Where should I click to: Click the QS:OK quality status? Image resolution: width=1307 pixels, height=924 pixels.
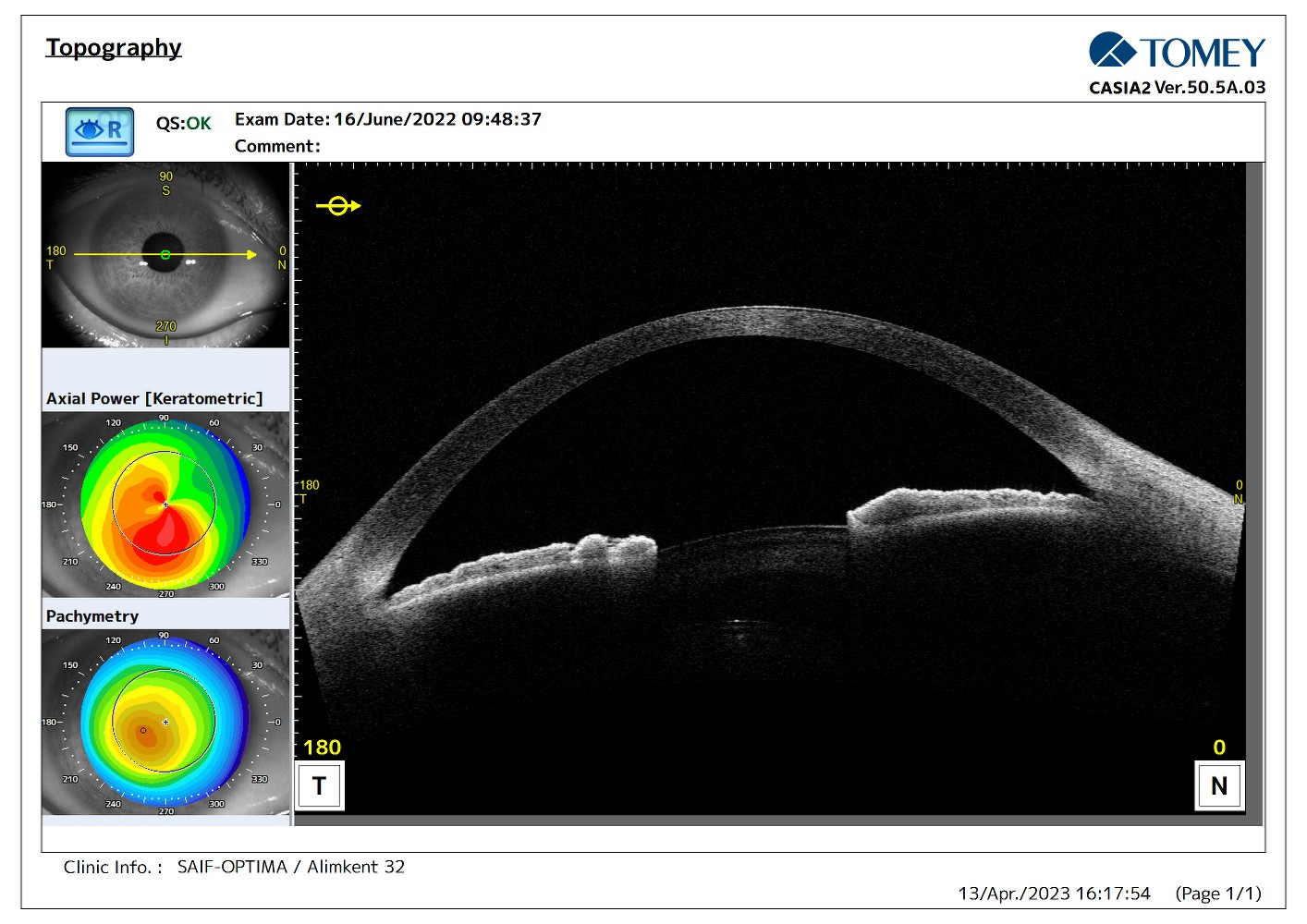[x=183, y=124]
